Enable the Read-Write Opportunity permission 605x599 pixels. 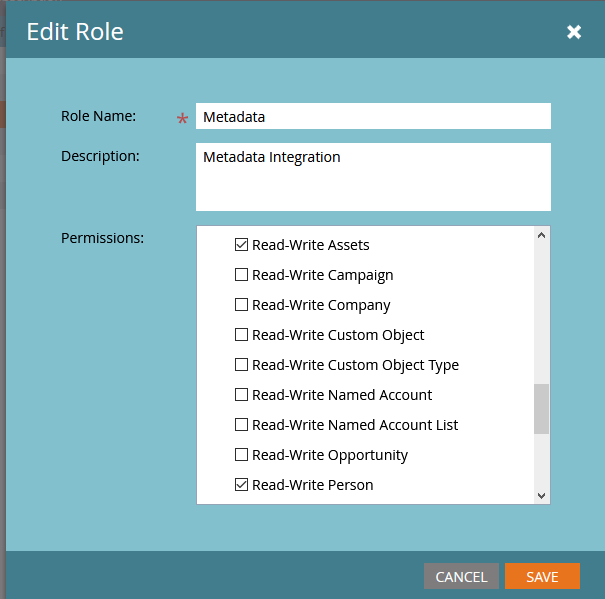coord(241,455)
